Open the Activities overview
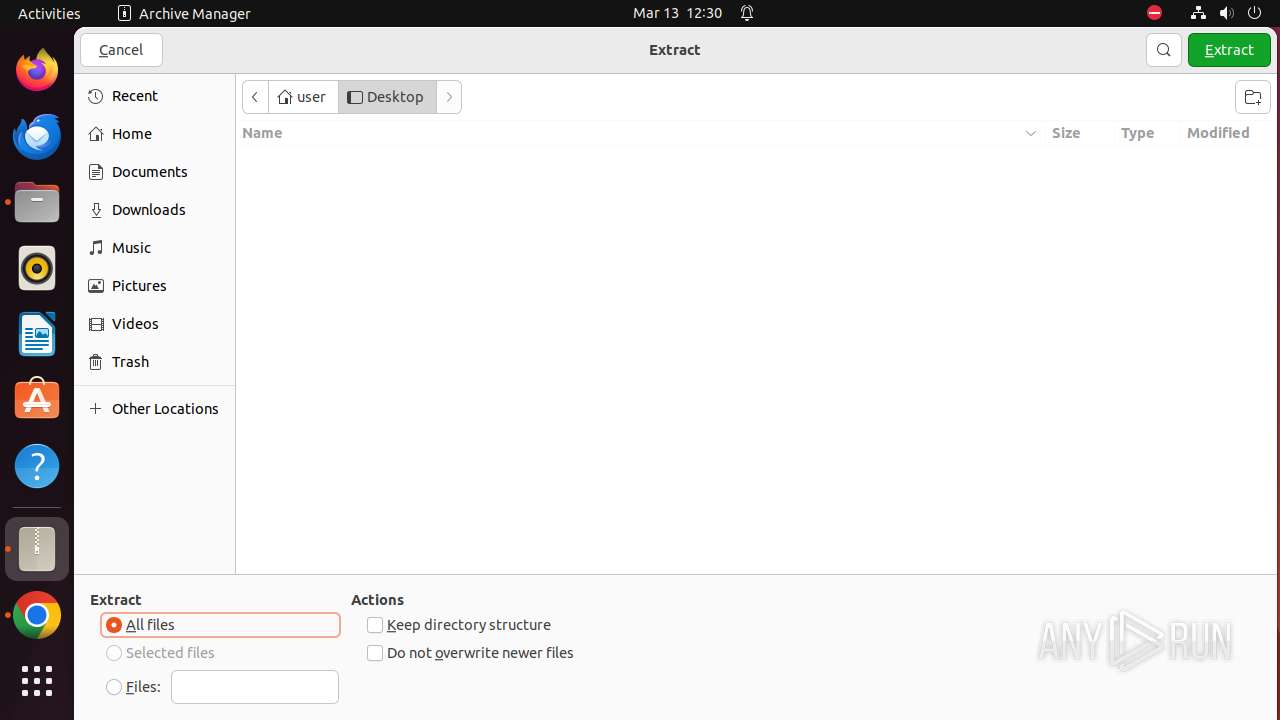Viewport: 1280px width, 720px height. 49,13
